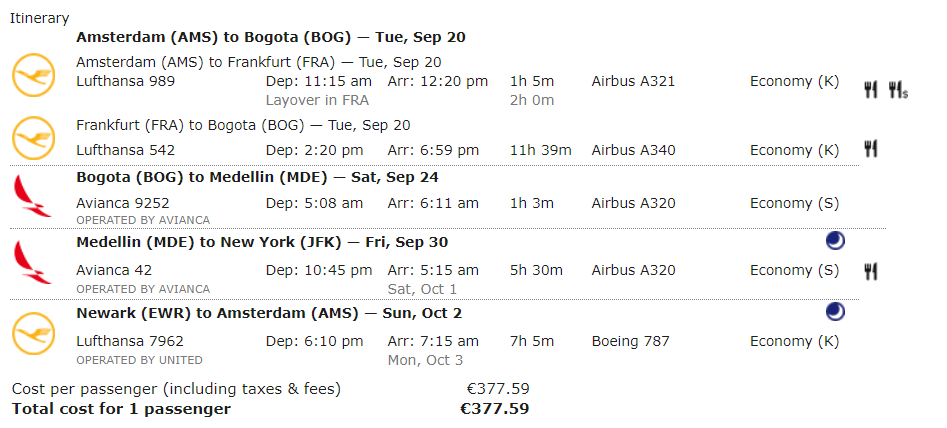The image size is (947, 428).
Task: Select the Bogota to Medellin heading
Action: [257, 177]
